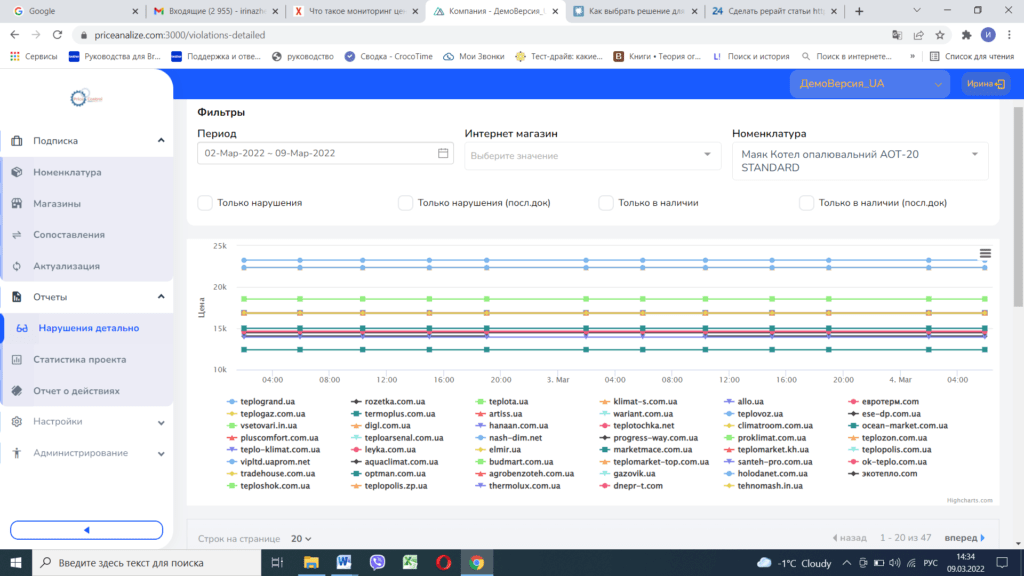Open the CrocoTime bookmark
The height and width of the screenshot is (576, 1024).
tap(388, 56)
